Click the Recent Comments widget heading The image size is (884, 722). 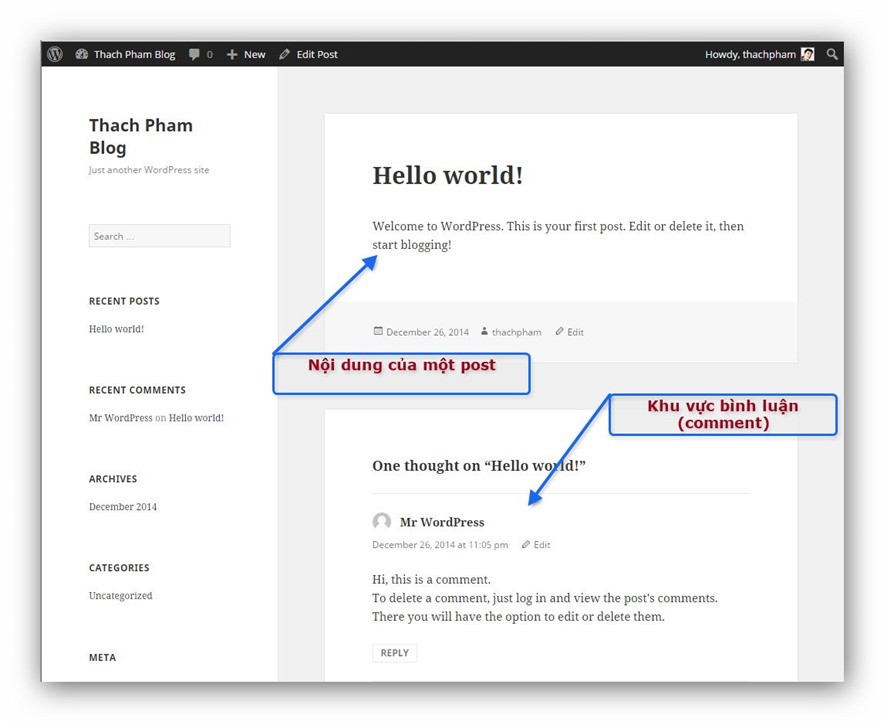pos(137,390)
